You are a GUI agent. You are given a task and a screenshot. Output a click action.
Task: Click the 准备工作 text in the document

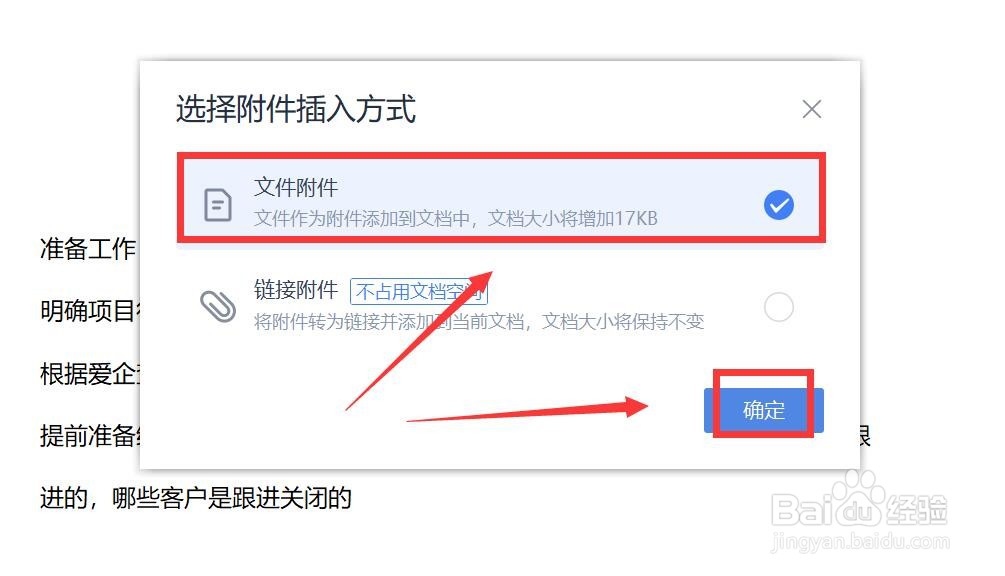pos(88,249)
